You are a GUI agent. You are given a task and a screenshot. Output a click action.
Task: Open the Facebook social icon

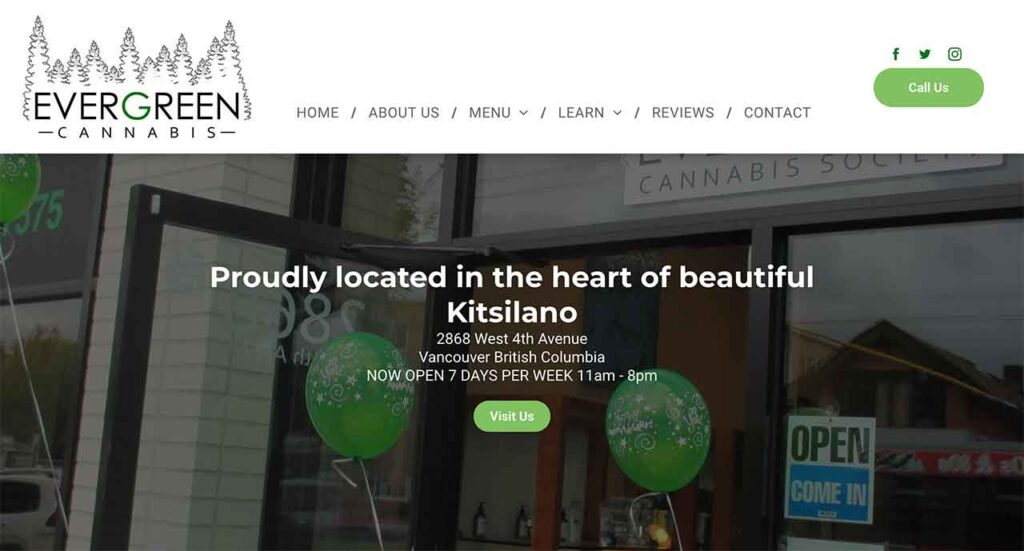click(896, 54)
